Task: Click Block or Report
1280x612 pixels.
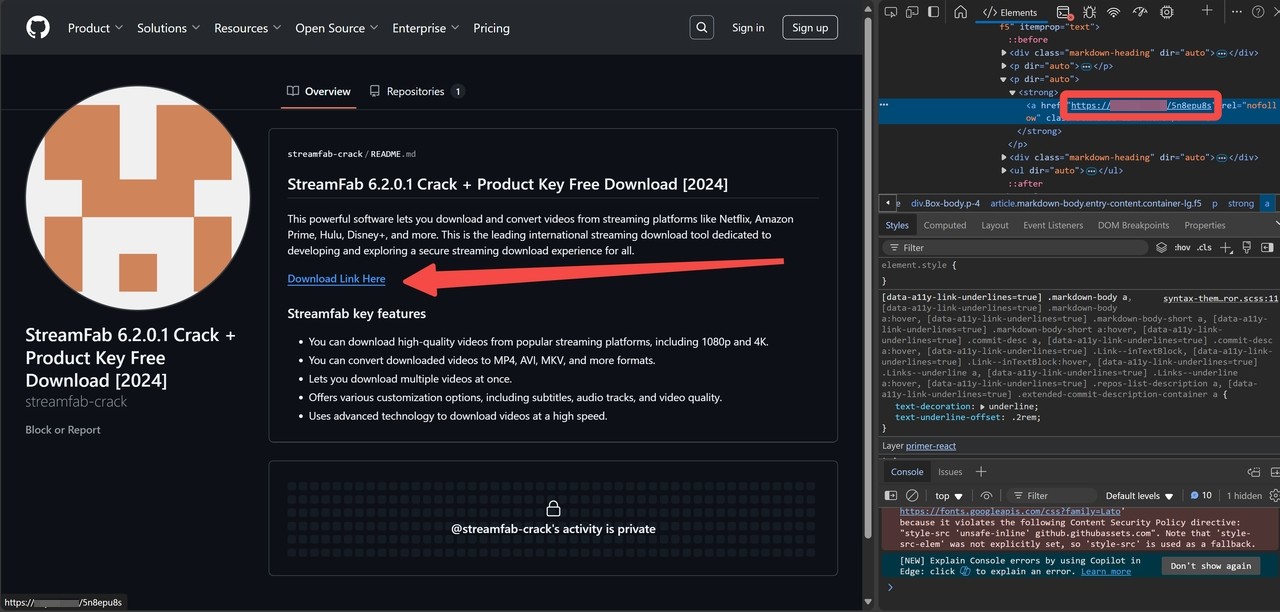Action: point(63,430)
